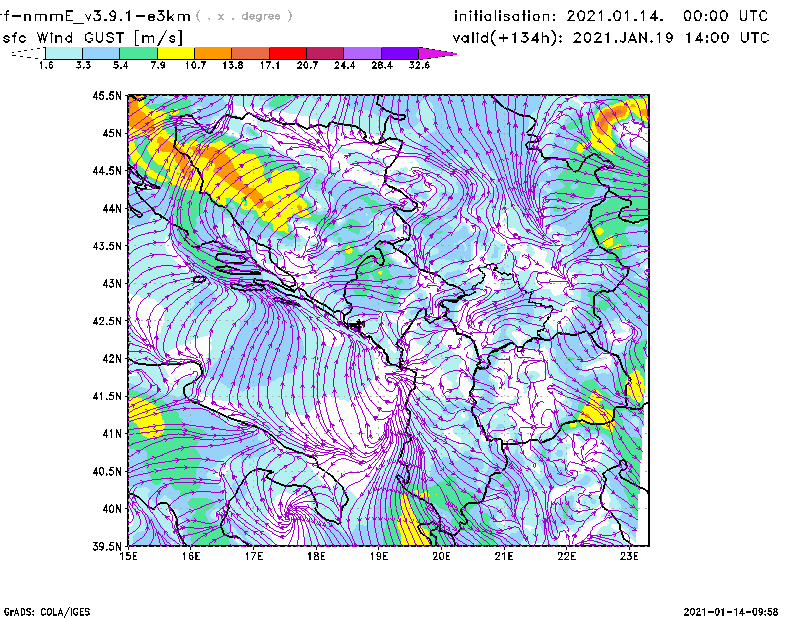Viewport: 800px width, 618px height.
Task: Select the "valid(+134h): 2021.JAN.19 14:00 UTC" line
Action: point(611,38)
